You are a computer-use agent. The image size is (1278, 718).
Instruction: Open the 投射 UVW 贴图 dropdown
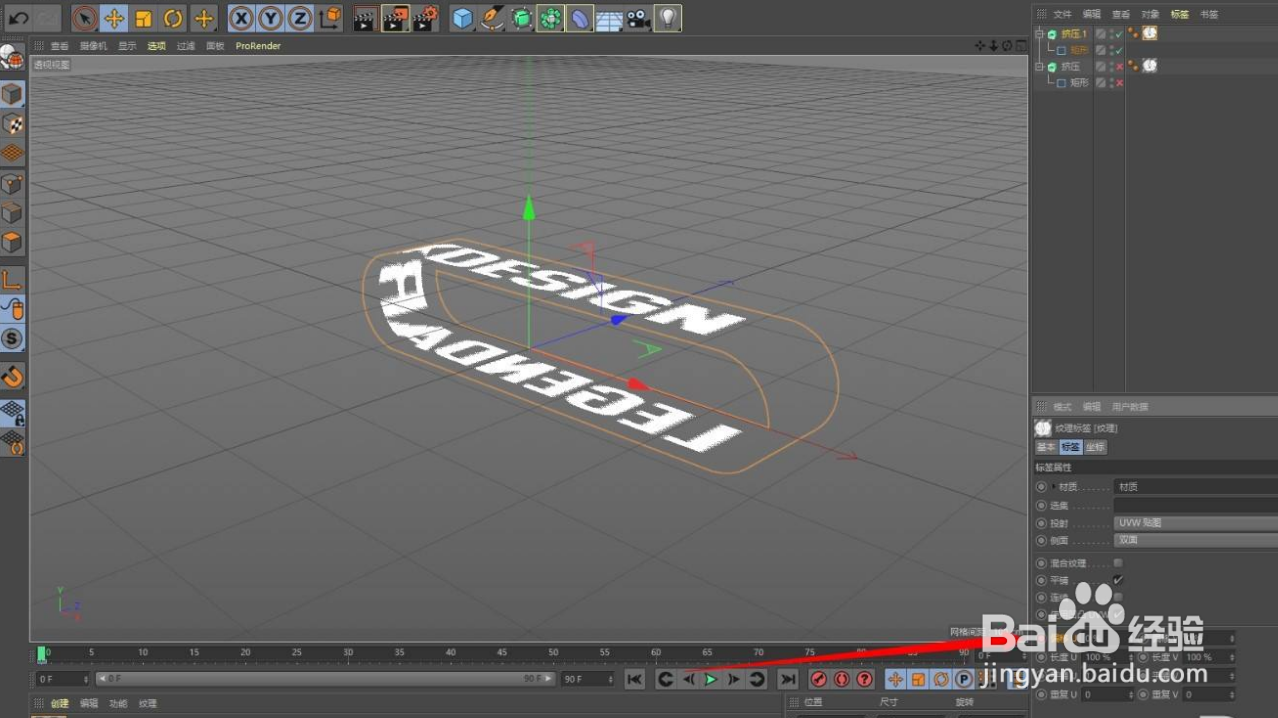point(1195,523)
